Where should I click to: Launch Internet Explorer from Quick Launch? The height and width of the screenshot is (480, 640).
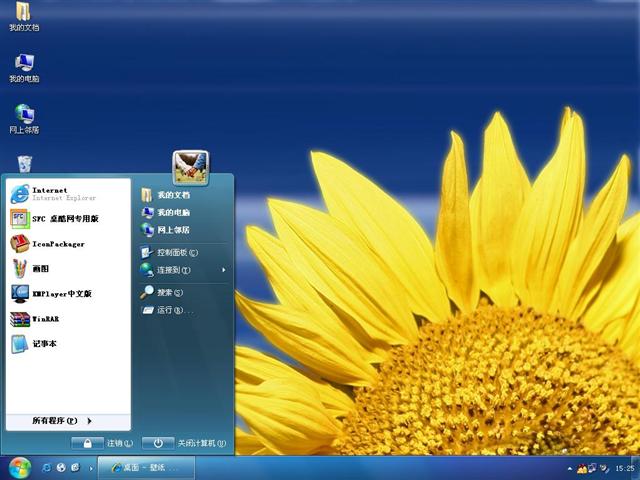pos(47,468)
